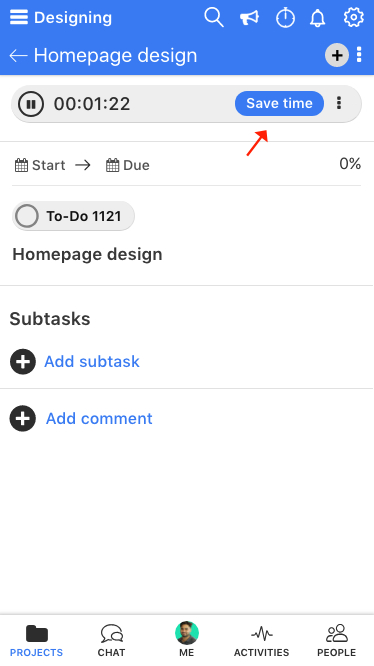Mark To-Do 1121 as complete
Viewport: 374px width, 666px height.
tap(27, 216)
